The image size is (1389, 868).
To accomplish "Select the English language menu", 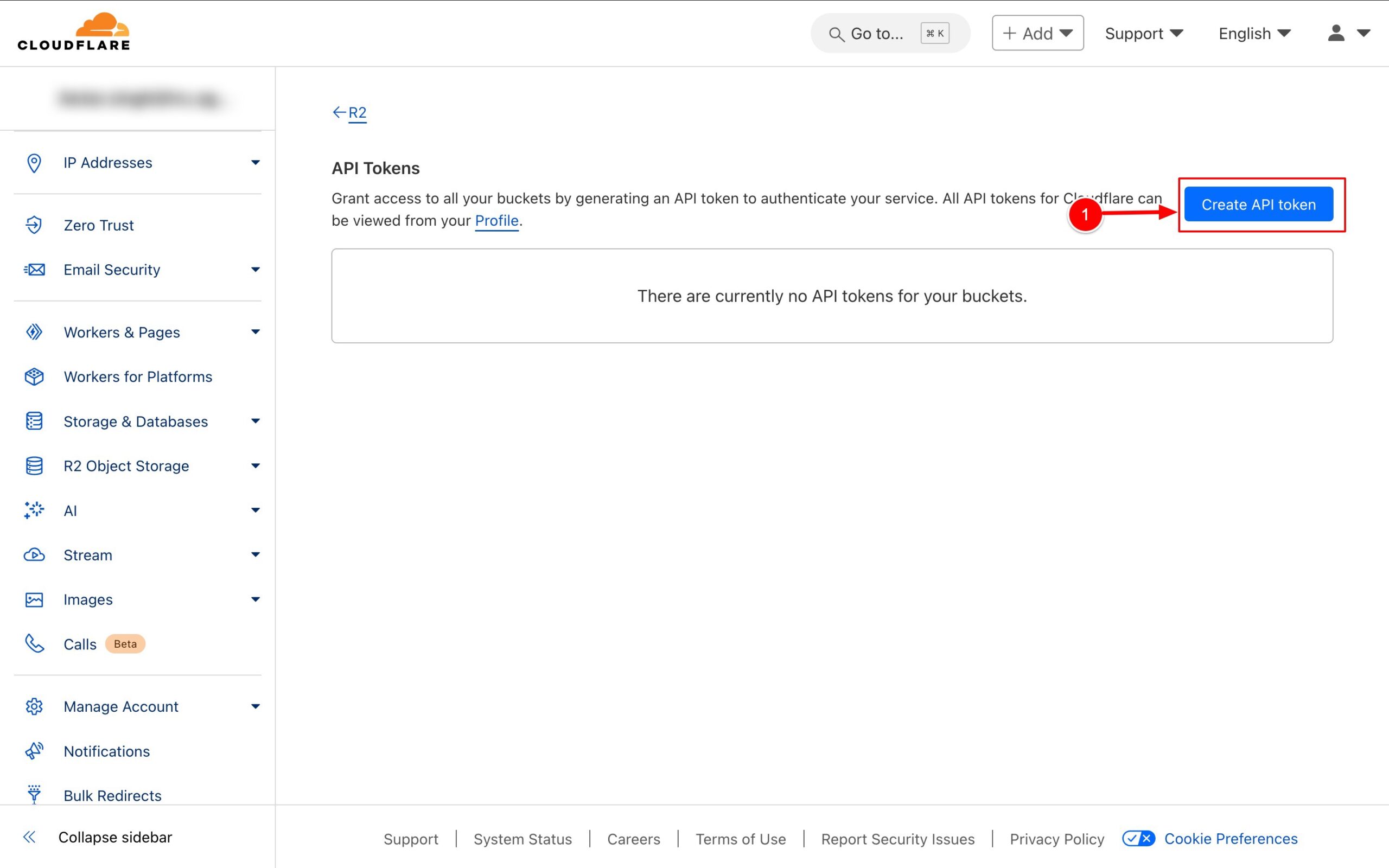I will [x=1254, y=33].
